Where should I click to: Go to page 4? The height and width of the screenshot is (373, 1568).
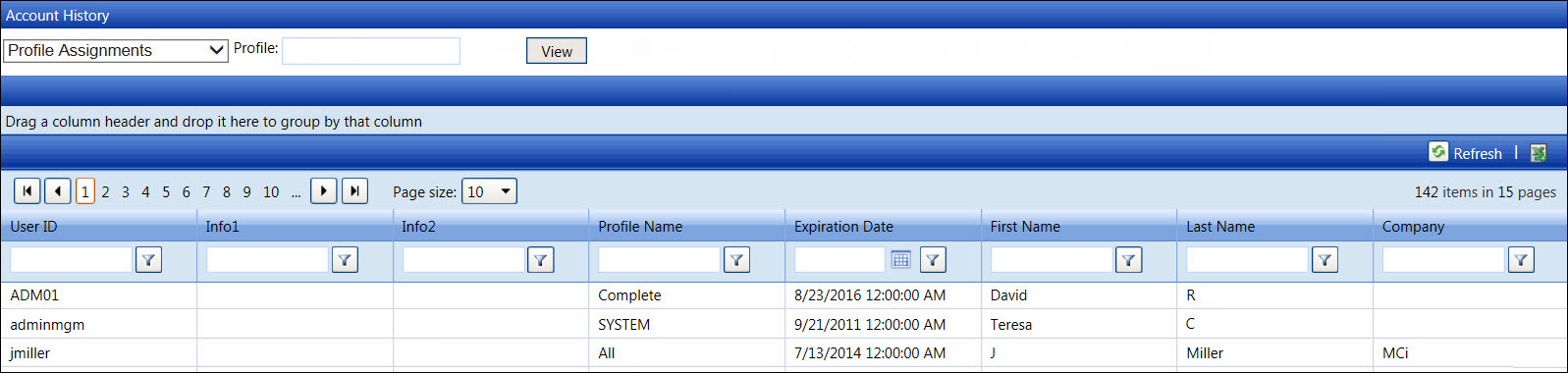[145, 192]
